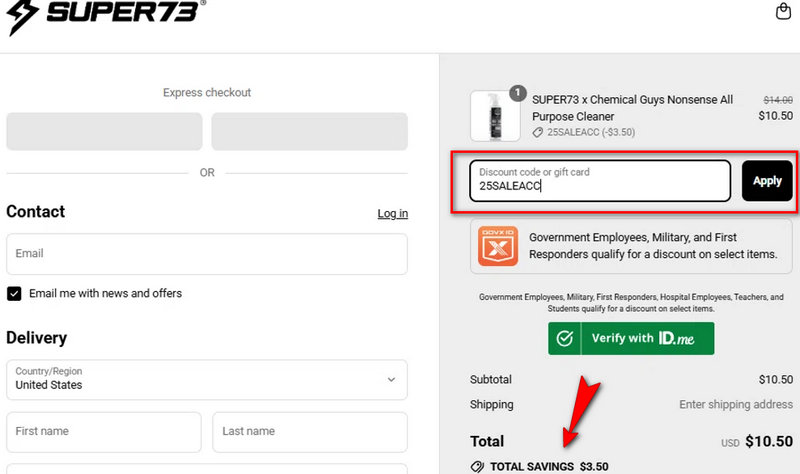The width and height of the screenshot is (800, 474).
Task: Click the Total Savings tag icon
Action: click(477, 466)
